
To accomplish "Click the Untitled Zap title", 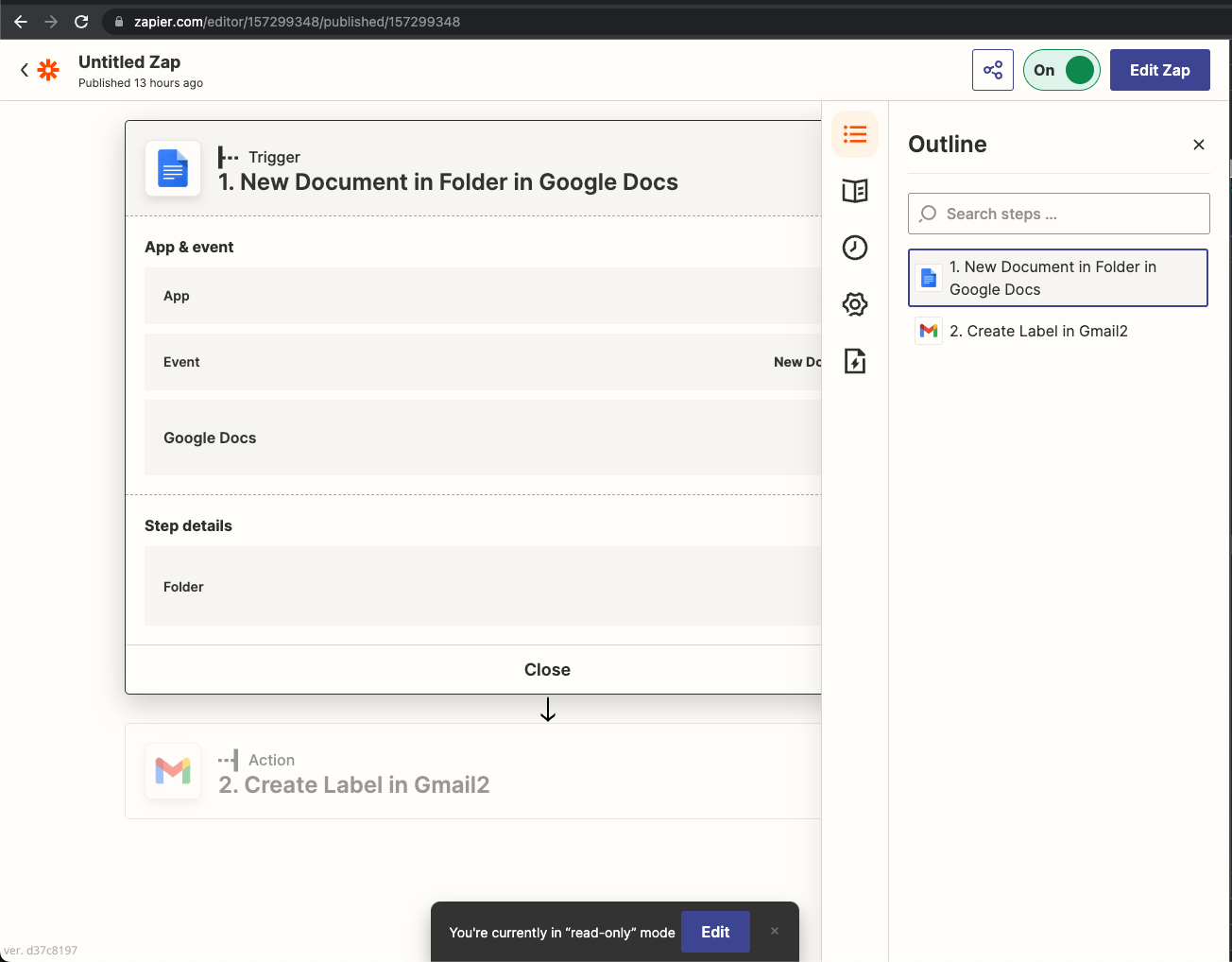I will [129, 61].
